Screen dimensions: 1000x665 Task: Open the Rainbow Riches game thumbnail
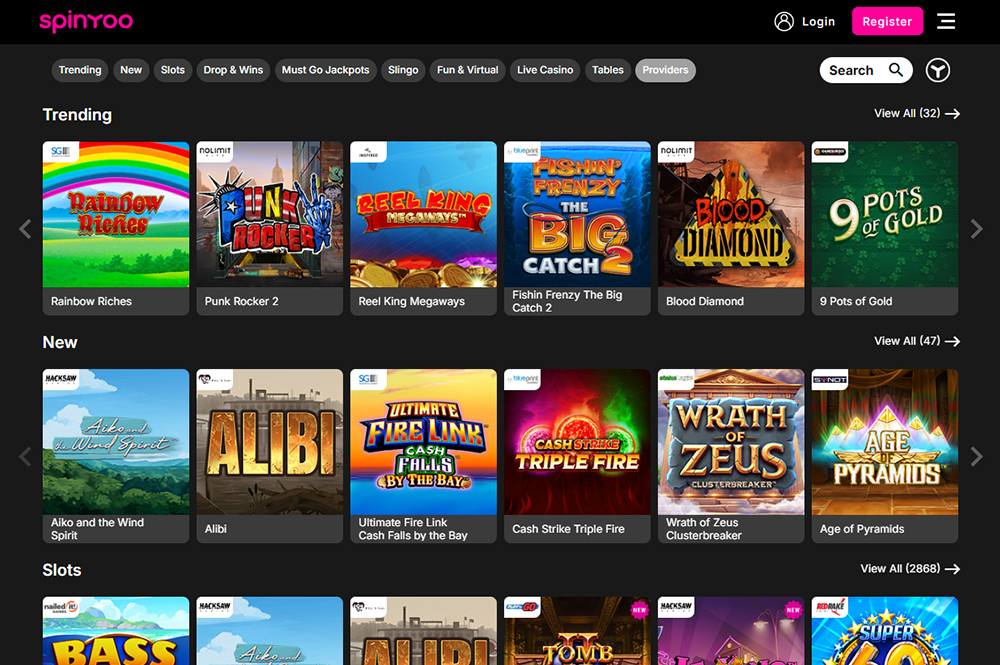coord(116,215)
